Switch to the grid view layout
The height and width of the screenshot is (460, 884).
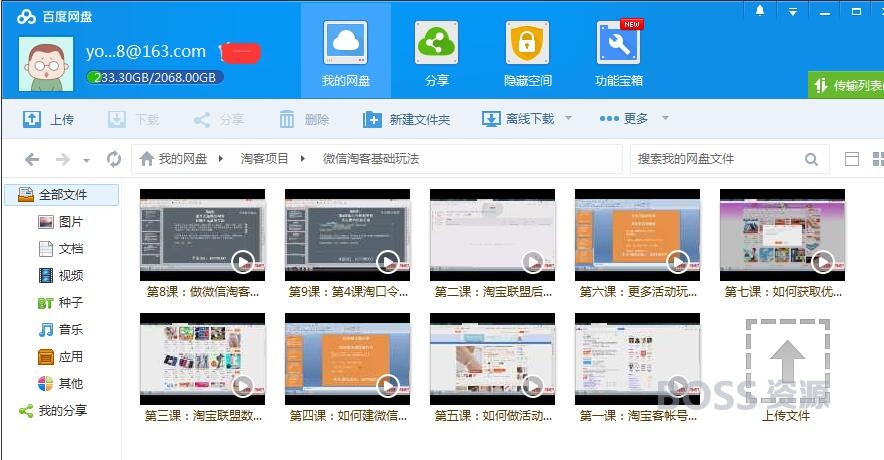pos(878,159)
